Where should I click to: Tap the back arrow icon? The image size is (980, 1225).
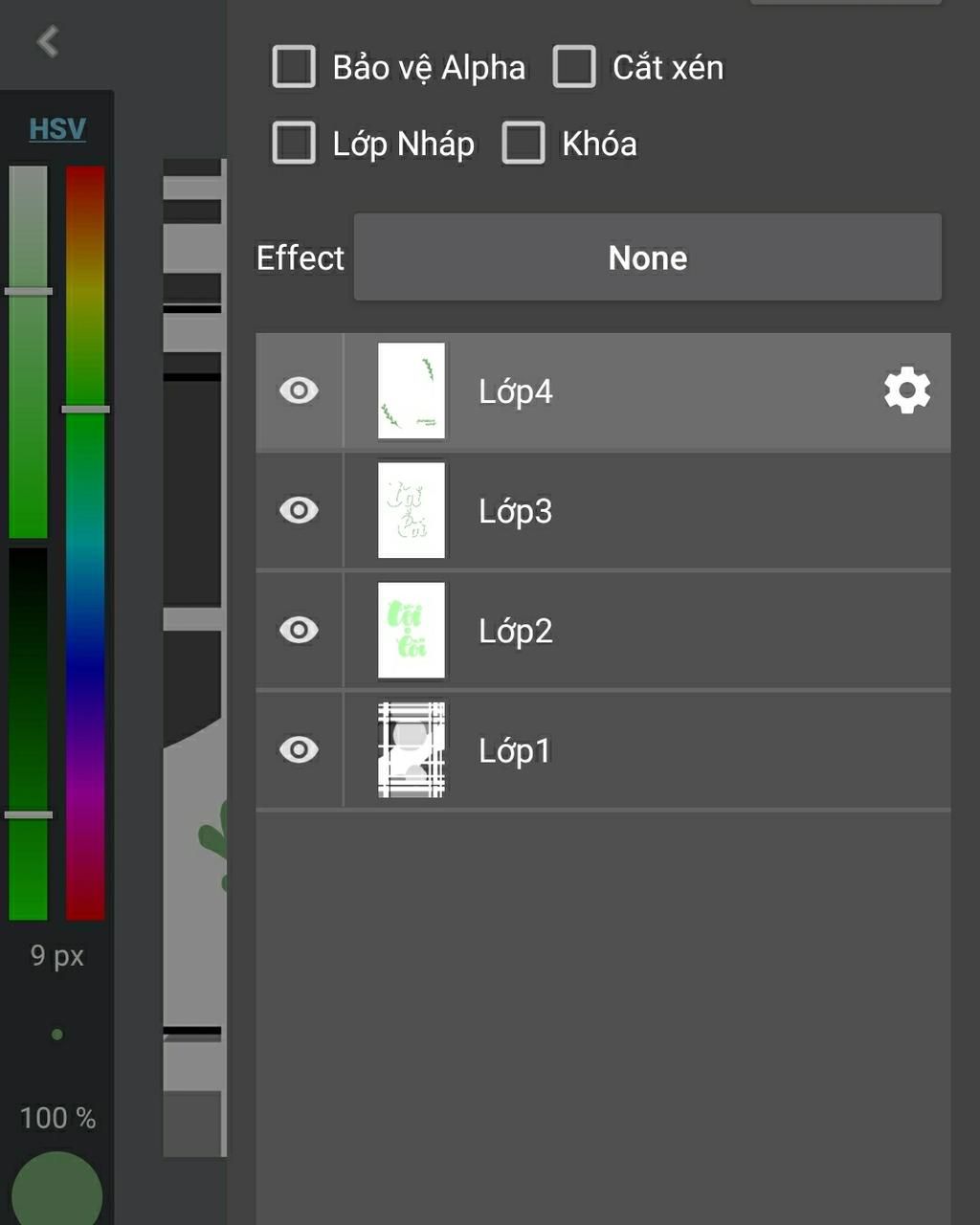pos(48,41)
